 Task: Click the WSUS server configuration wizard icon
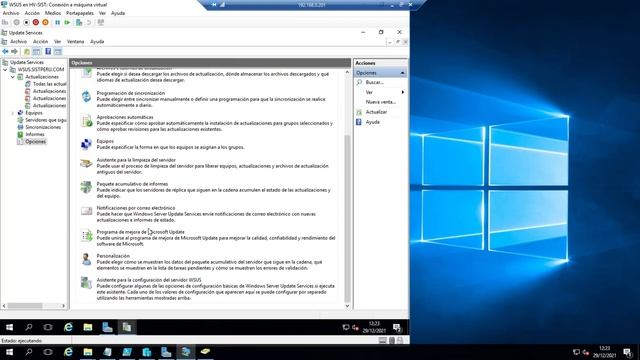tap(86, 283)
